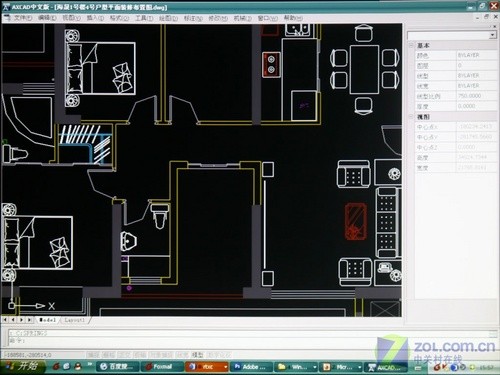The height and width of the screenshot is (375, 500).
Task: Go to last layout tab arrow
Action: [30, 320]
